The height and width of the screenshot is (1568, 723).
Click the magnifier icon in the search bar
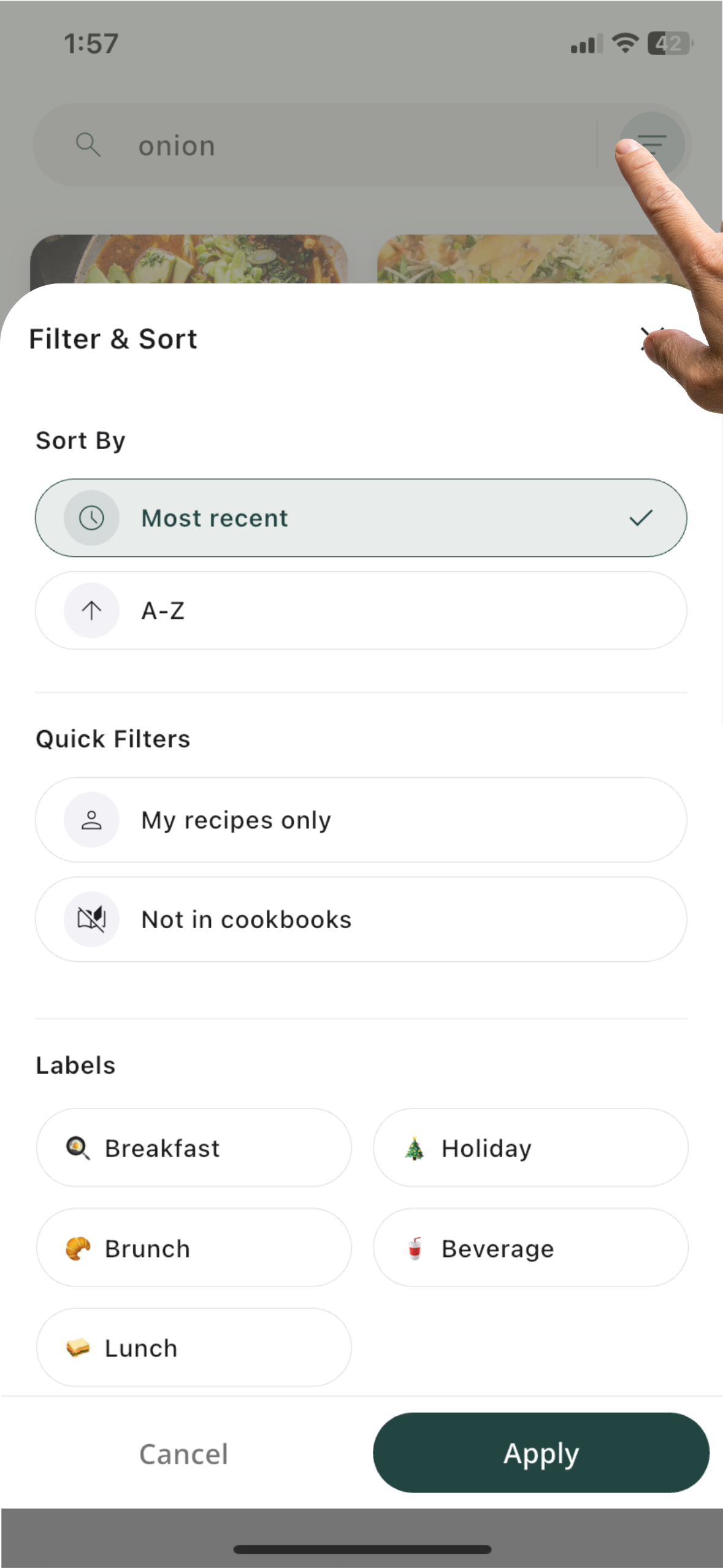click(89, 145)
